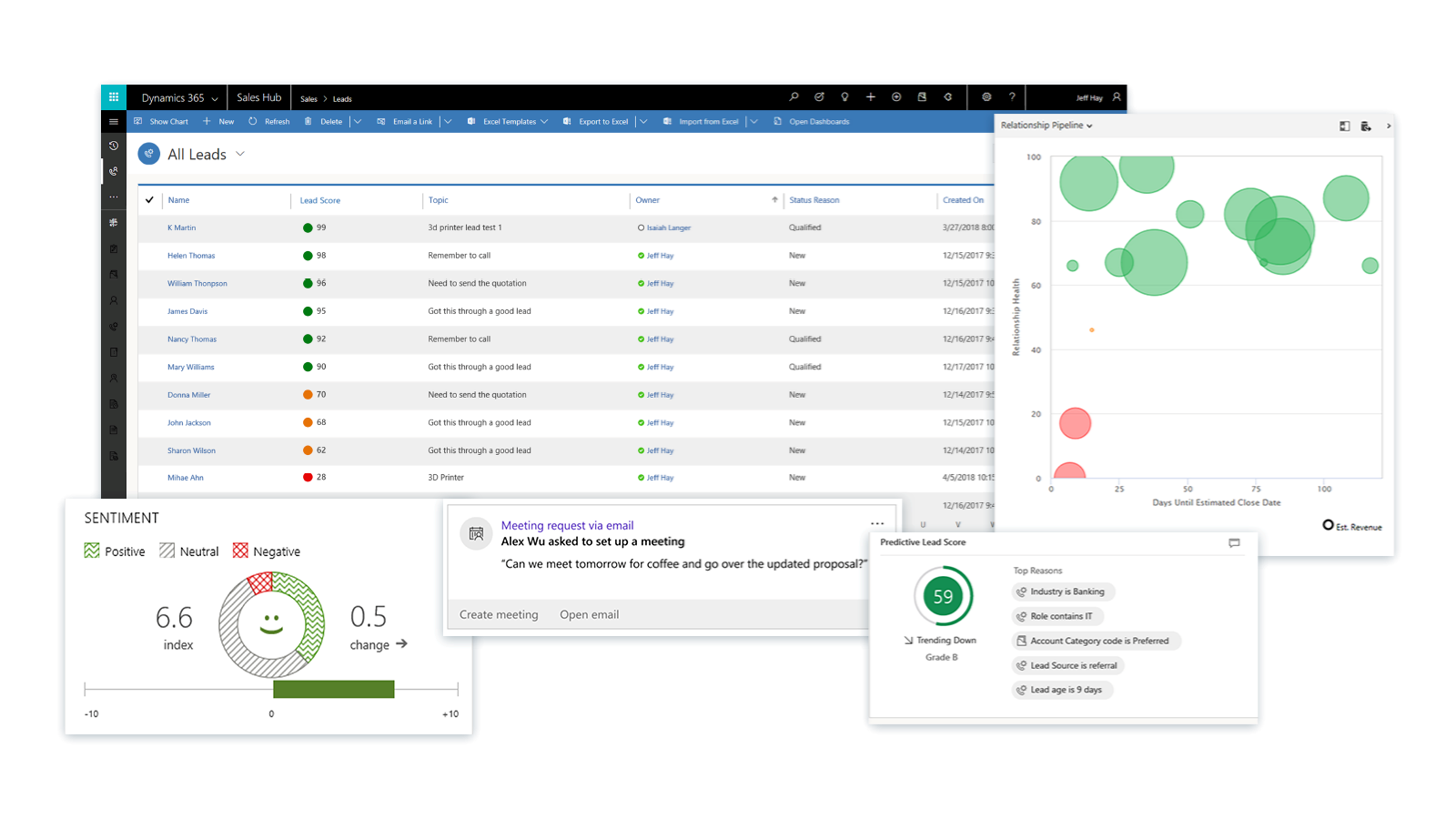Click Sales breadcrumb item

(x=308, y=99)
